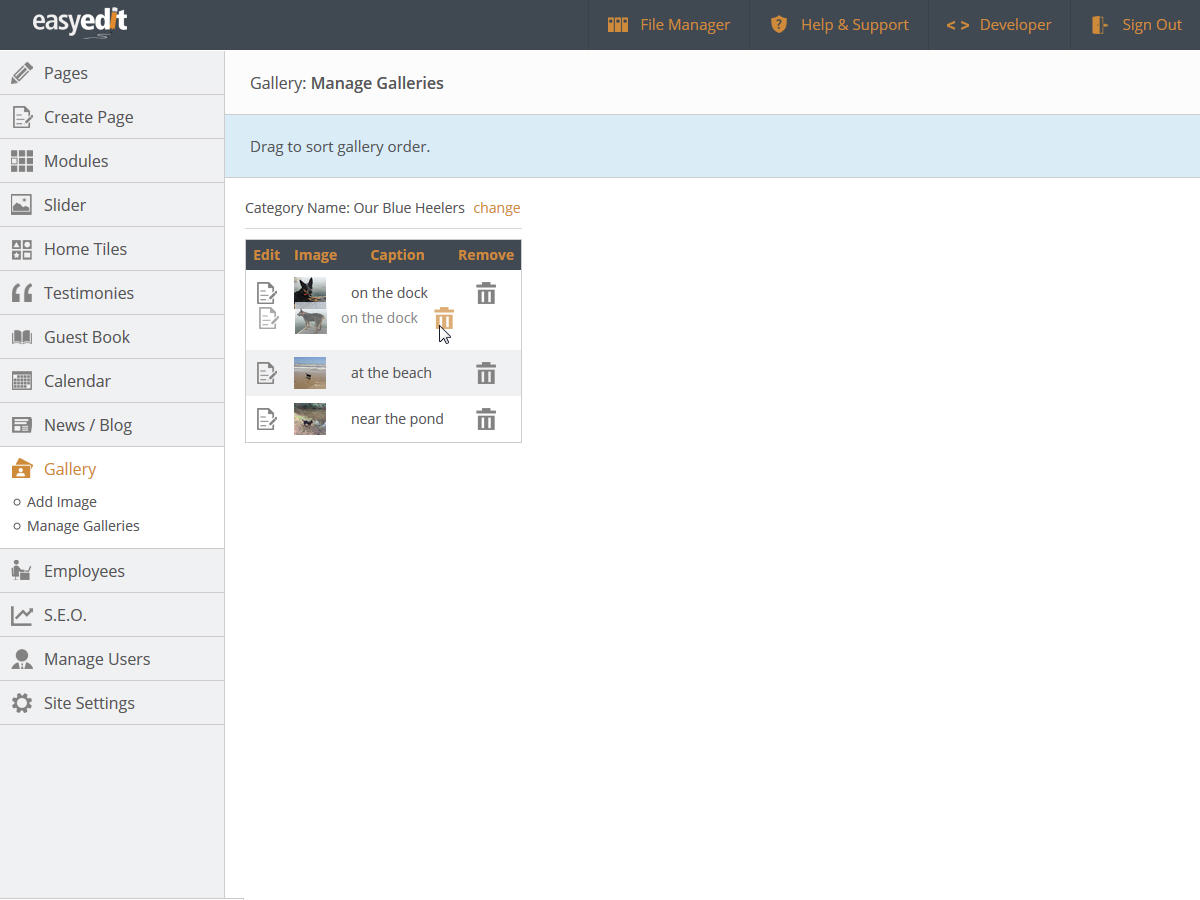Viewport: 1200px width, 900px height.
Task: Click the edit icon for 'at the beach'
Action: tap(266, 373)
